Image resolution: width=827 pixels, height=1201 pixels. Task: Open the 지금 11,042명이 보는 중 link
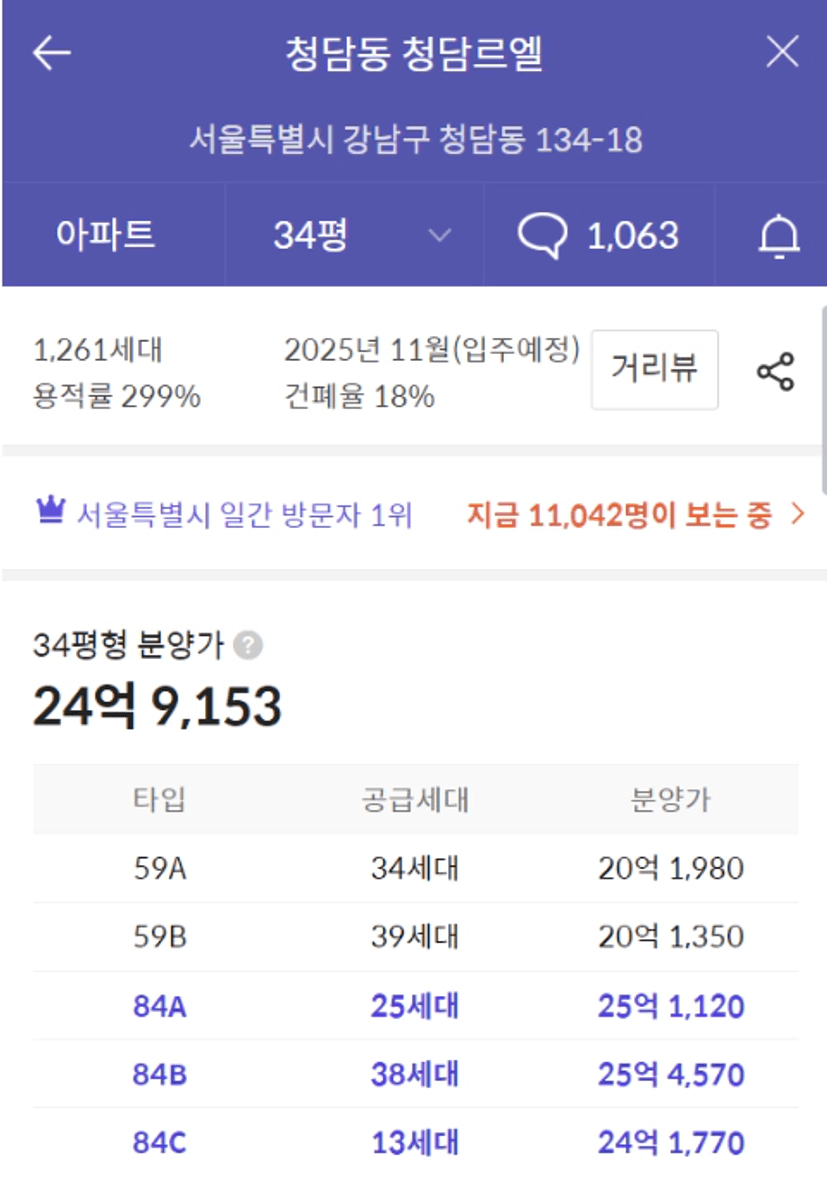(635, 515)
